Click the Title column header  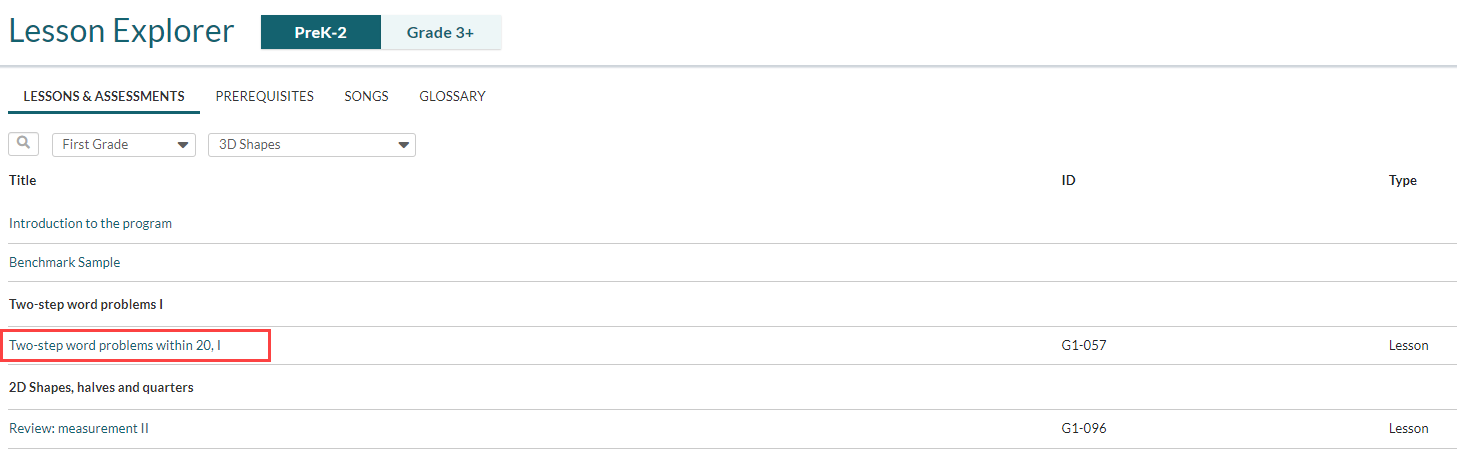[23, 180]
